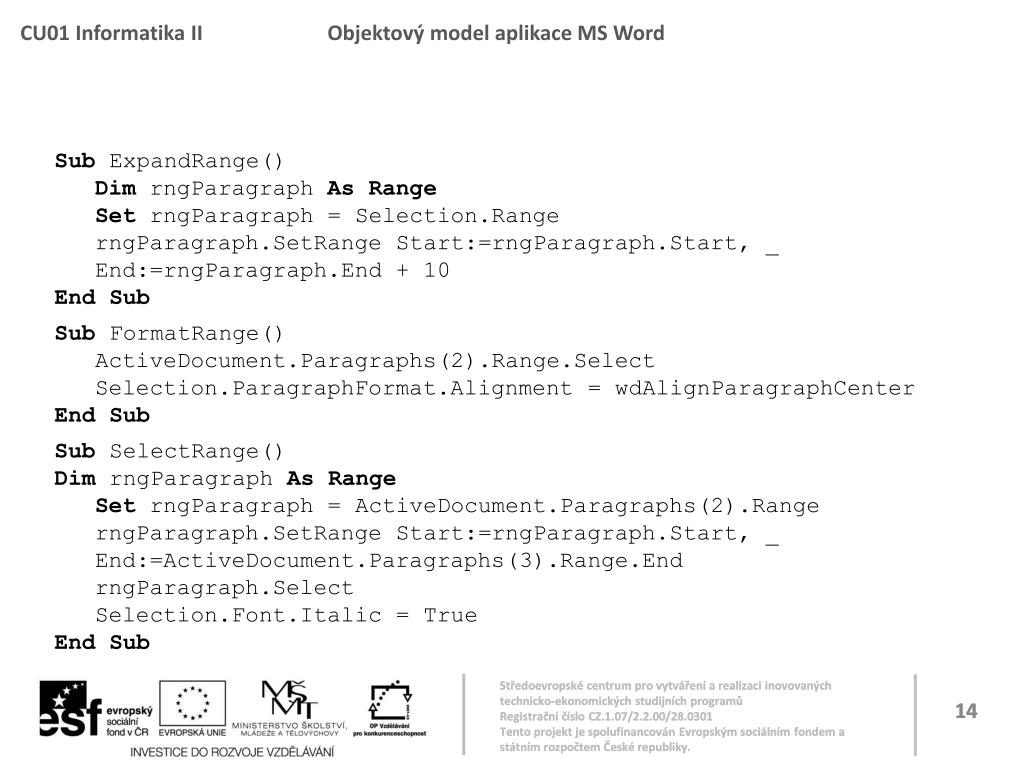Click "technicko-ekonomických studijních programů" footer line
1024x768 pixels.
[621, 701]
